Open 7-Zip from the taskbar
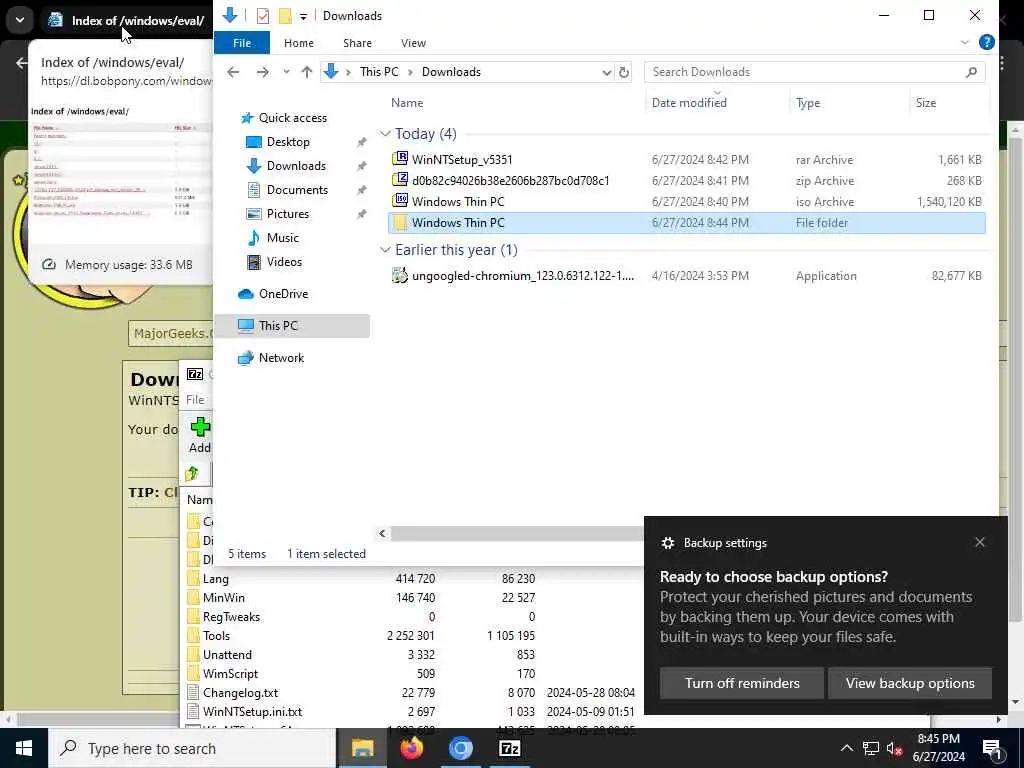 click(x=509, y=748)
